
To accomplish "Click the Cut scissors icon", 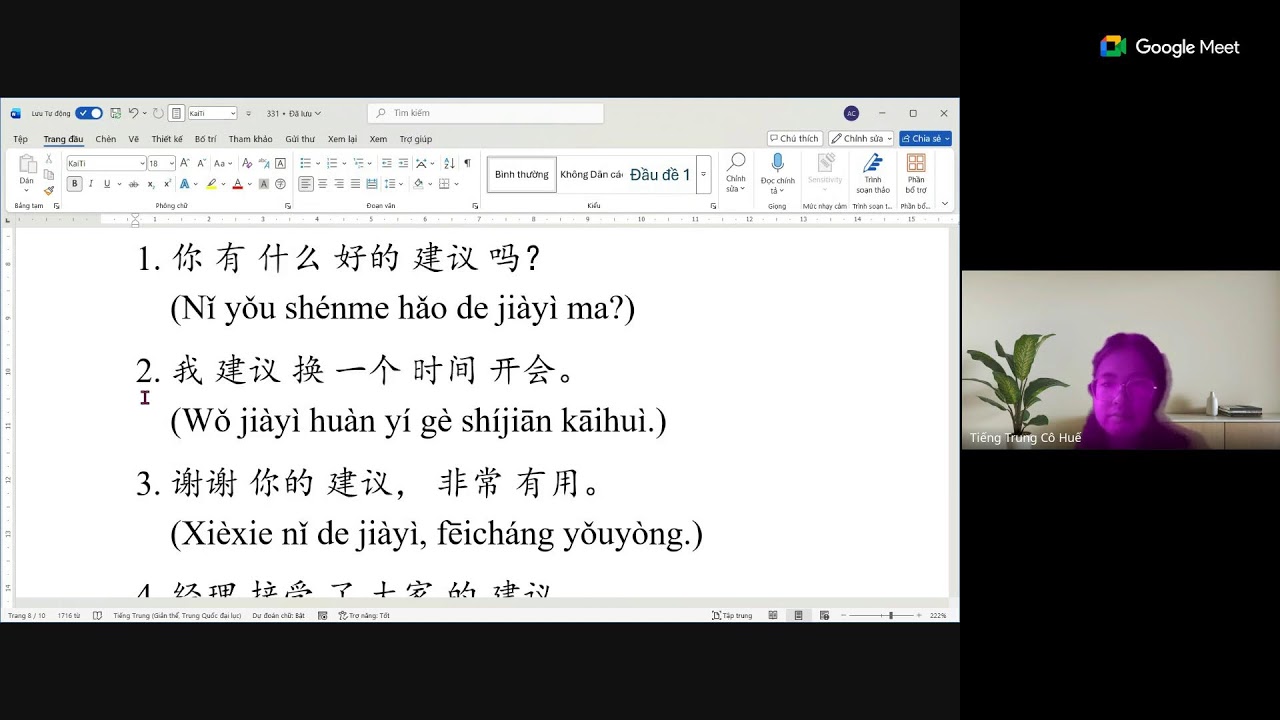I will (48, 161).
